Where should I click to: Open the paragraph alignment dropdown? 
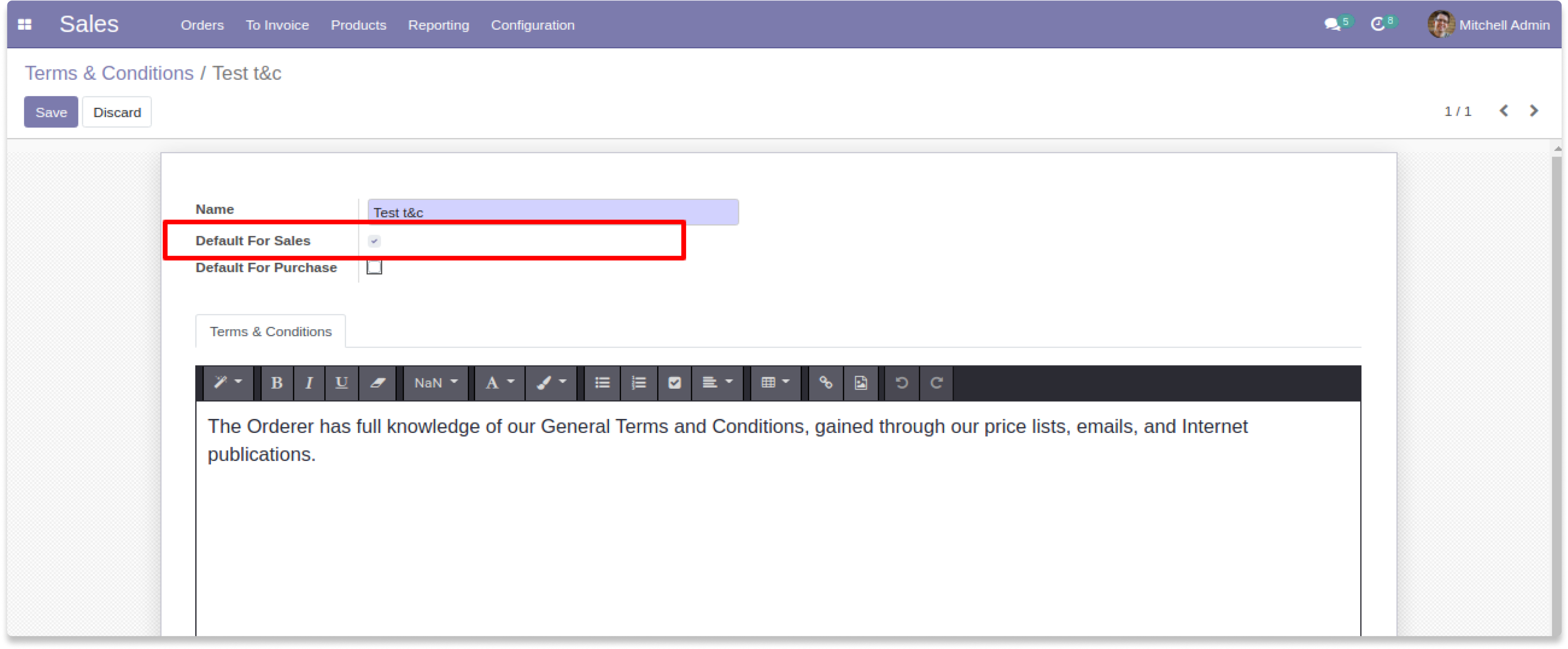[x=717, y=383]
